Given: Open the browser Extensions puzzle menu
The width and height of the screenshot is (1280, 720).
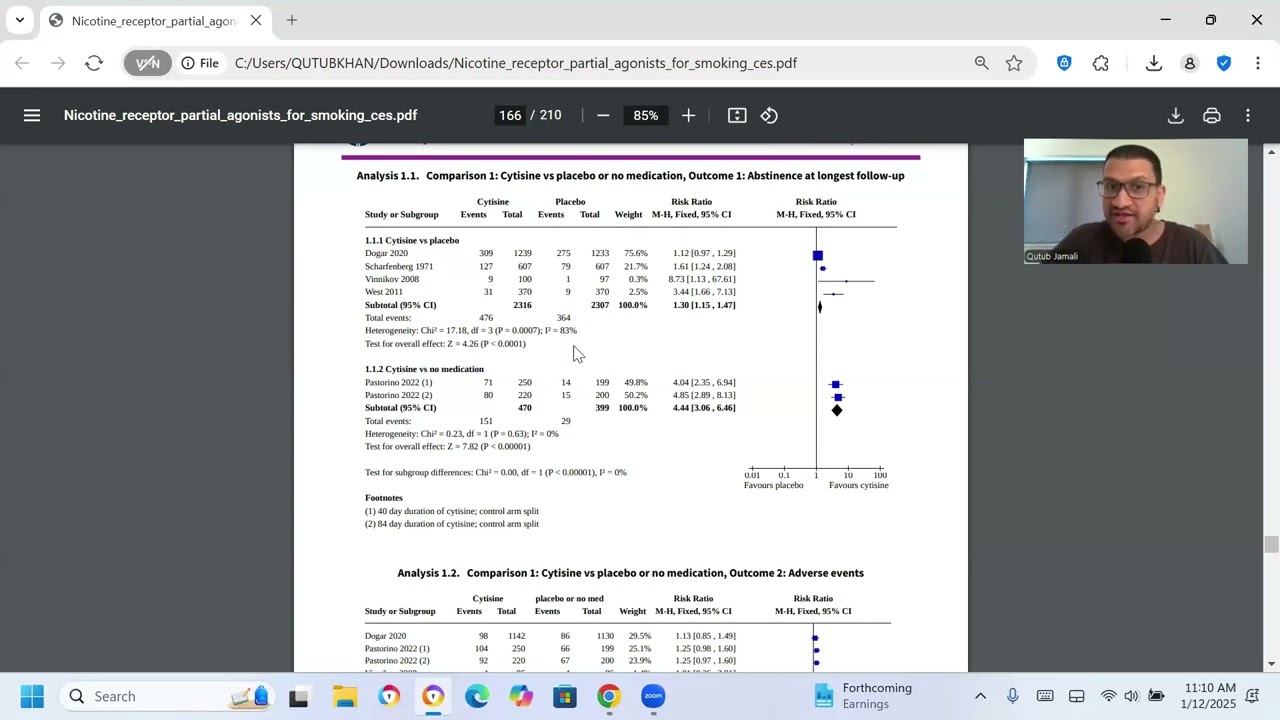Looking at the screenshot, I should [1101, 63].
